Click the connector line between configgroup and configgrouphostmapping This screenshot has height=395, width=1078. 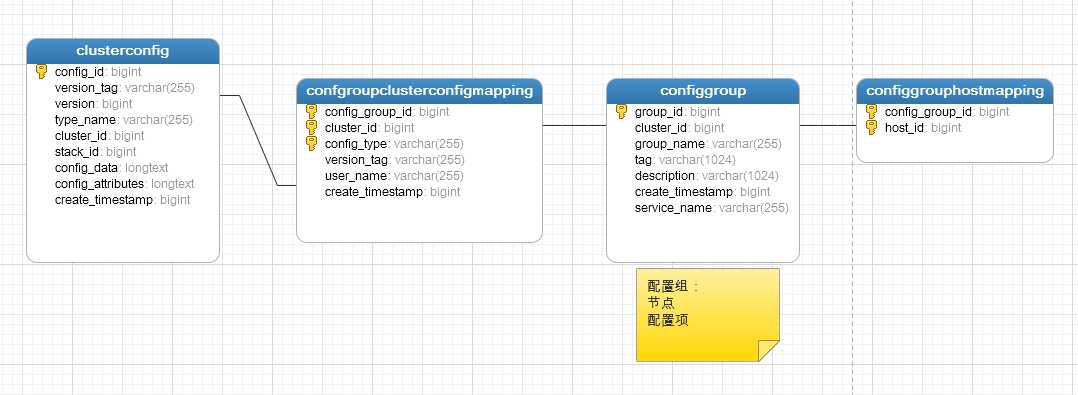pyautogui.click(x=828, y=126)
